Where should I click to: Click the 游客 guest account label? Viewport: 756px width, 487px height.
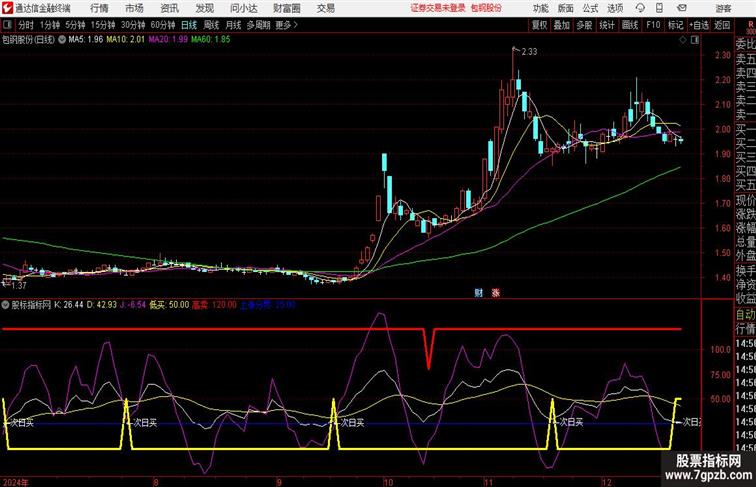[723, 8]
